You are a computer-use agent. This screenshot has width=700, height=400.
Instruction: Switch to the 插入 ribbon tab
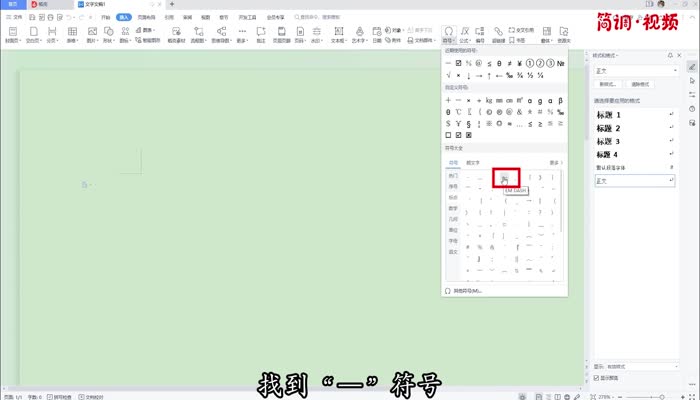[x=123, y=17]
